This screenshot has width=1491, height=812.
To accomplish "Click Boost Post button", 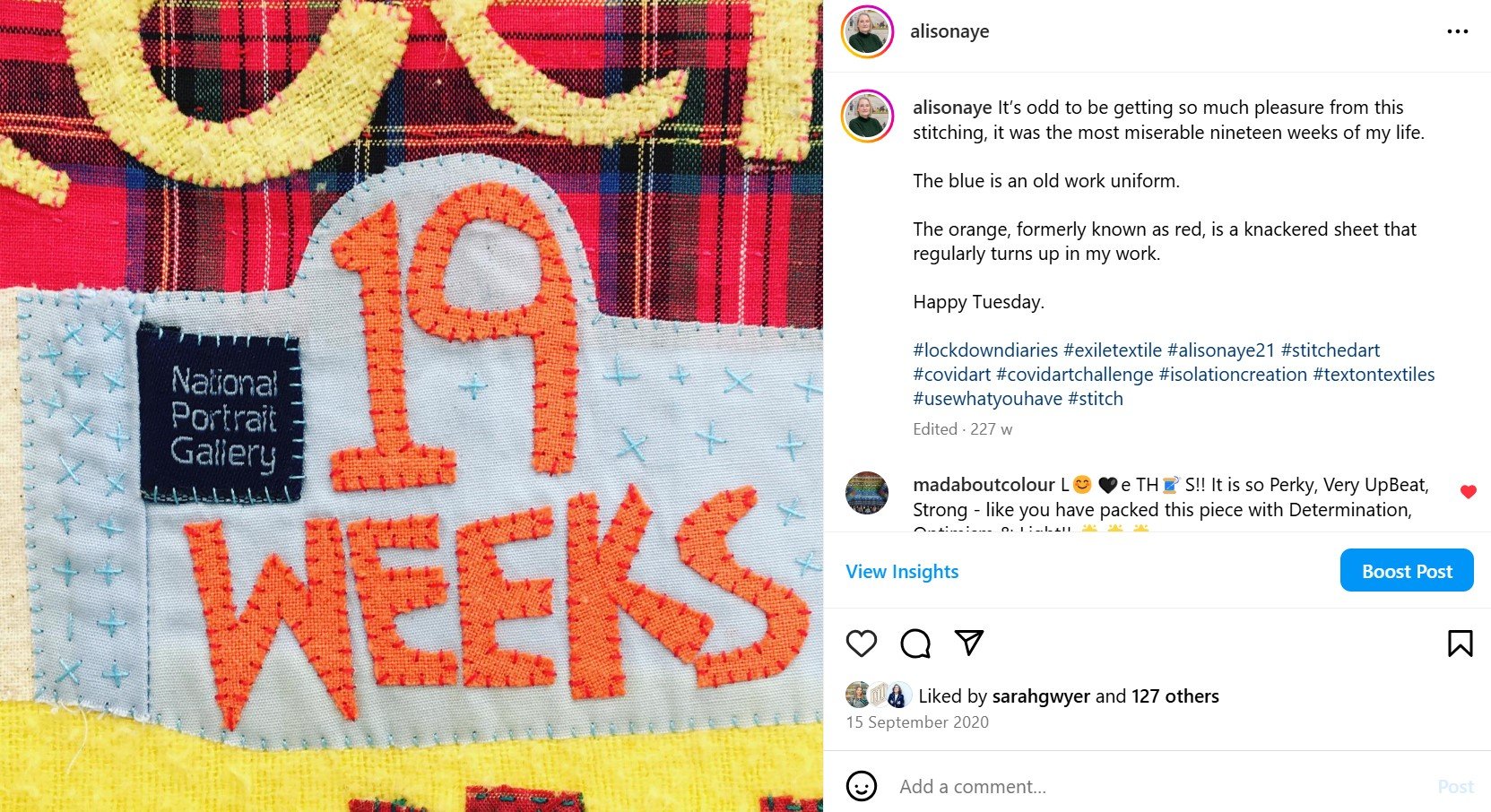I will tap(1407, 571).
